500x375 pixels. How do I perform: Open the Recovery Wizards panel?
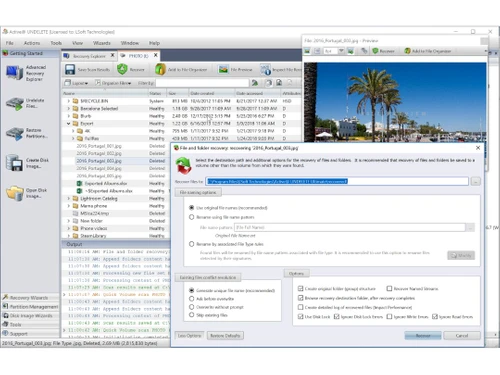(x=30, y=297)
